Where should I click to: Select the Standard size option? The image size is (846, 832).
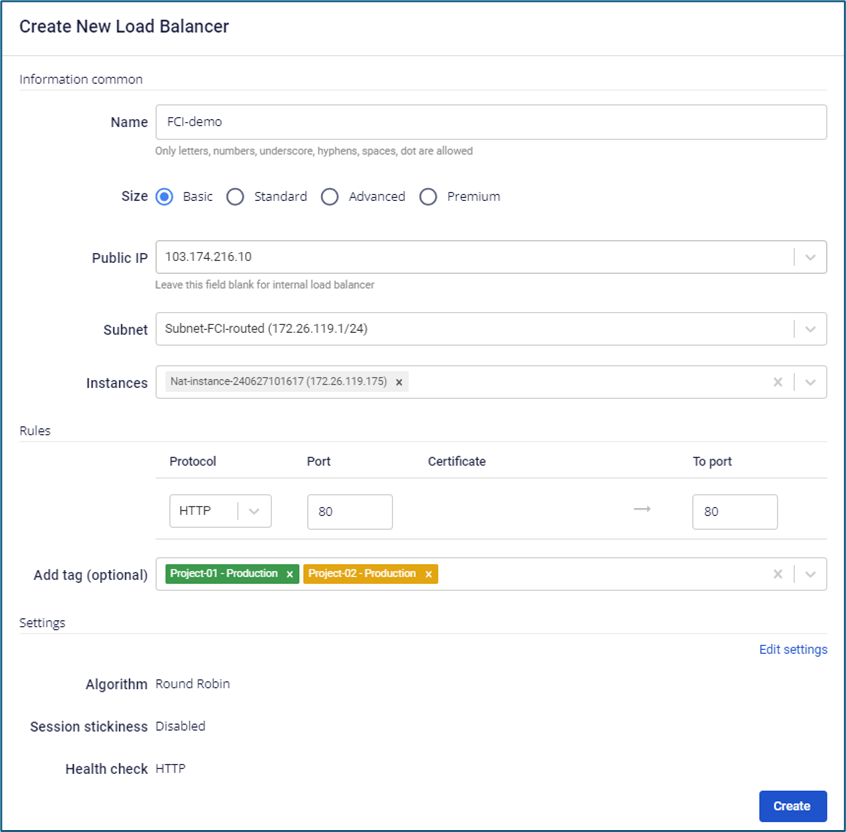coord(236,197)
